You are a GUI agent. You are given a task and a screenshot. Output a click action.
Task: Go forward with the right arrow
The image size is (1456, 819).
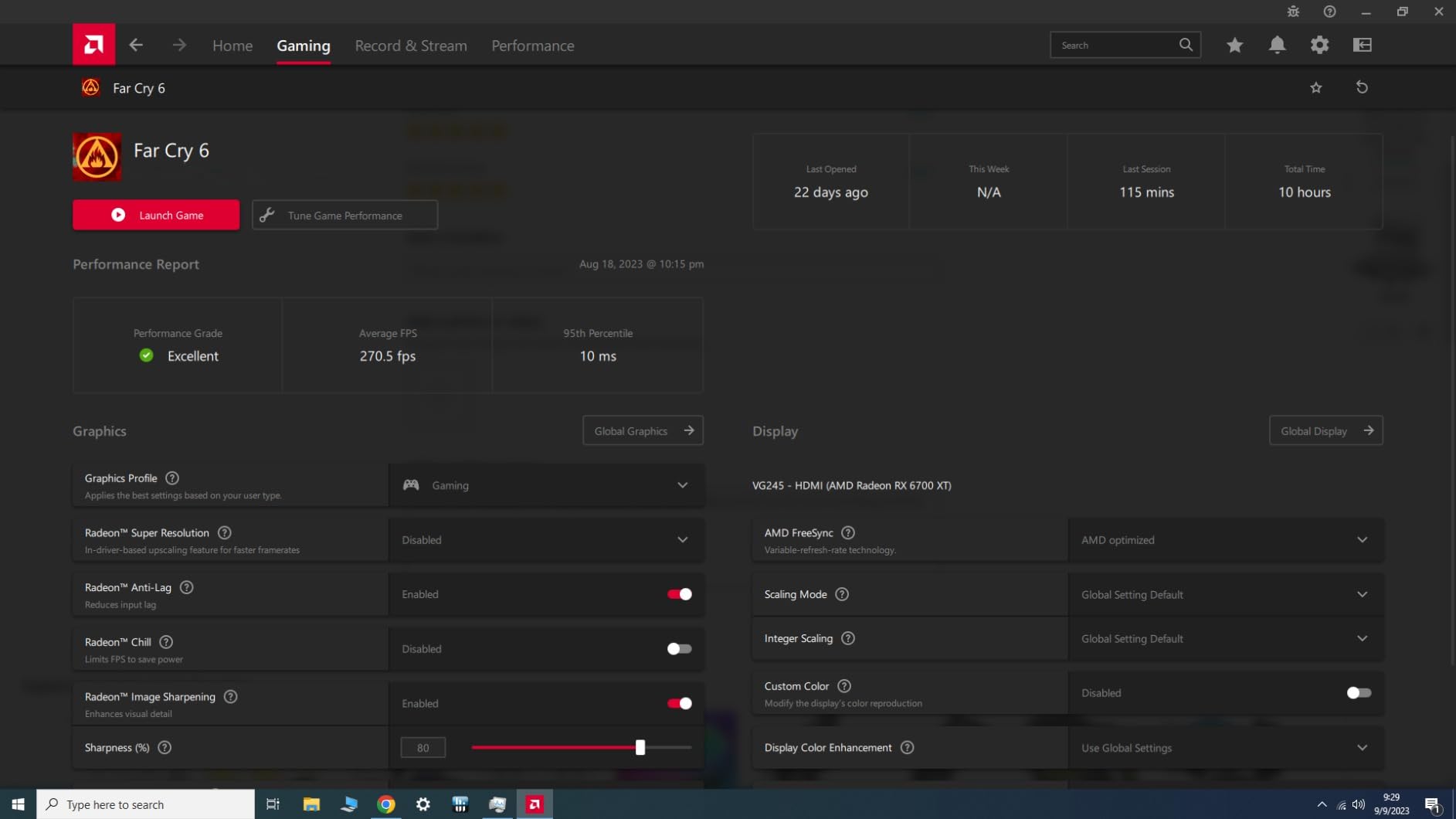(x=179, y=45)
